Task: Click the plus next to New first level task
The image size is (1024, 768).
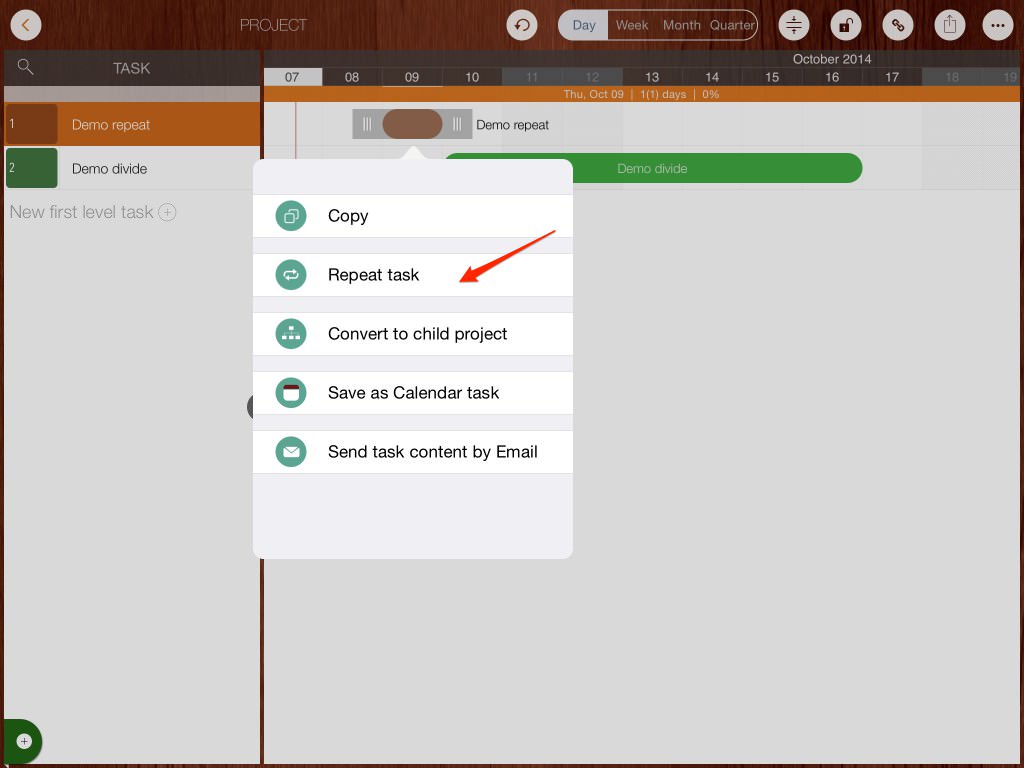Action: tap(168, 212)
